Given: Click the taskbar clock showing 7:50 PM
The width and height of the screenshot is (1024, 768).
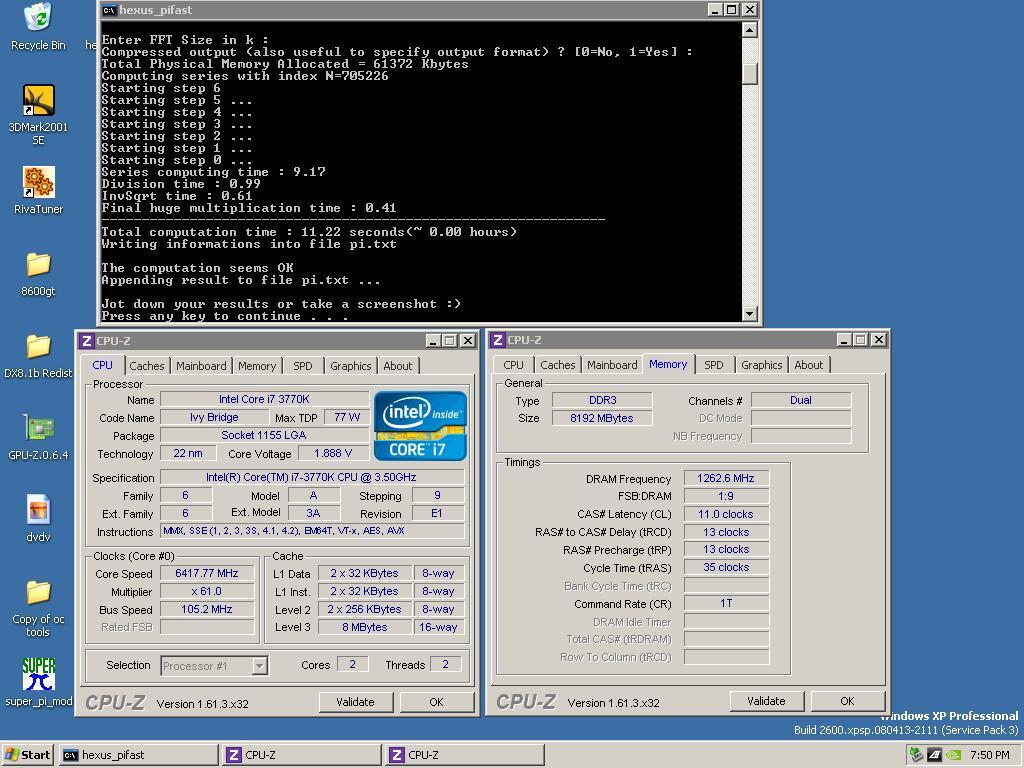Looking at the screenshot, I should 989,755.
